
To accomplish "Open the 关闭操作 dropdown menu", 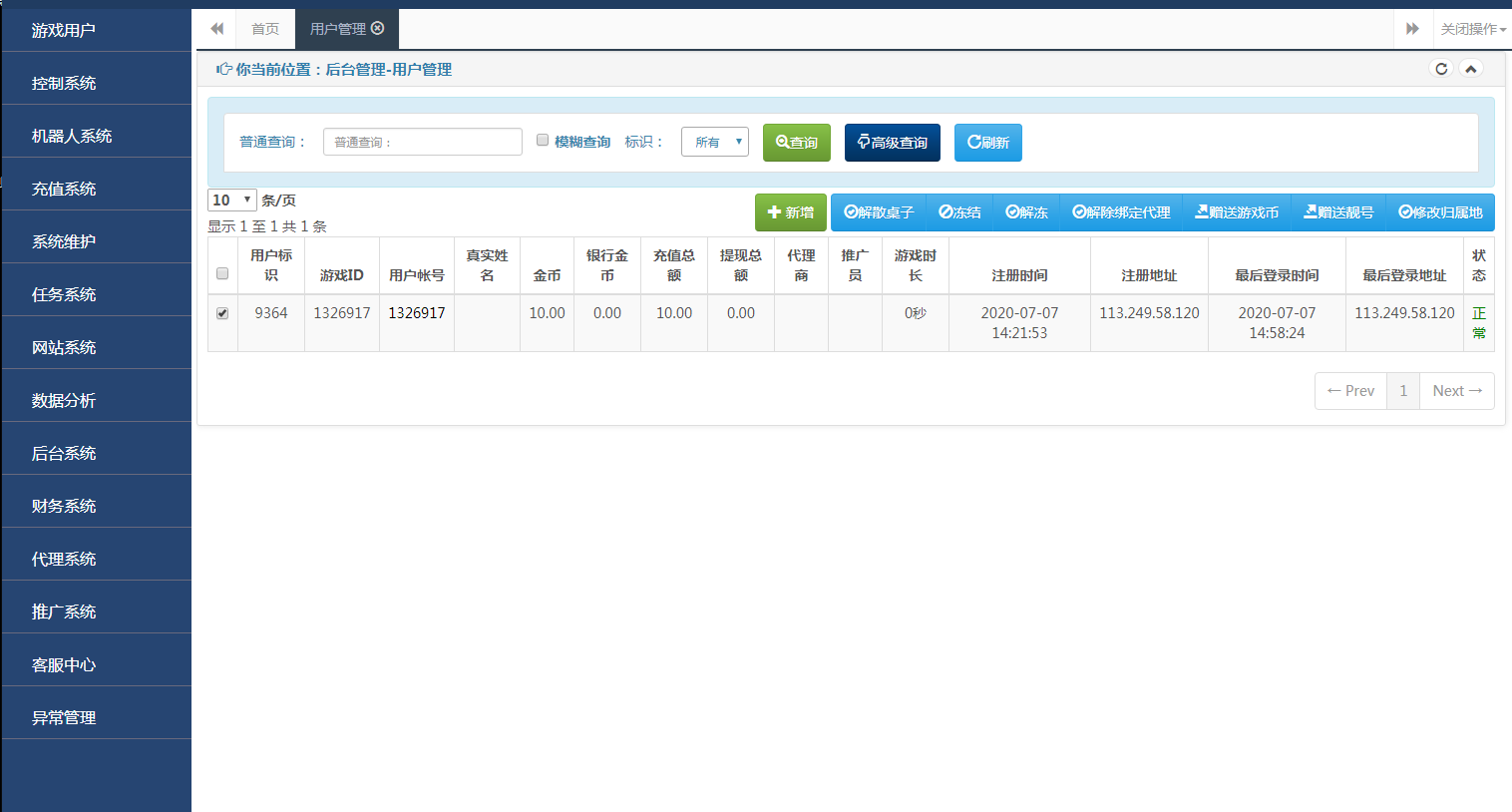I will click(1472, 29).
